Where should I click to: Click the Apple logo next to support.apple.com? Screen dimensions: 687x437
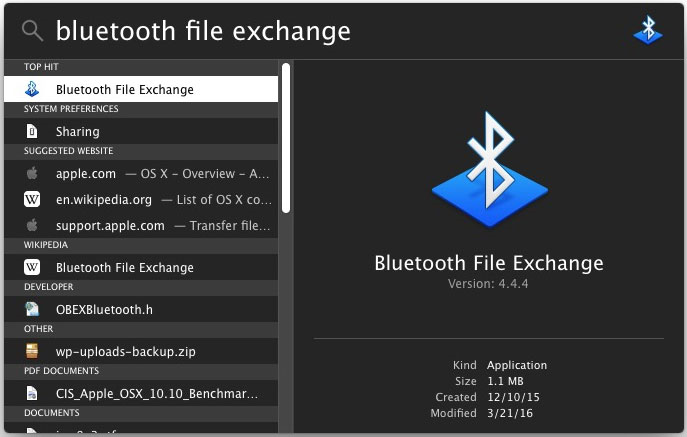coord(32,225)
